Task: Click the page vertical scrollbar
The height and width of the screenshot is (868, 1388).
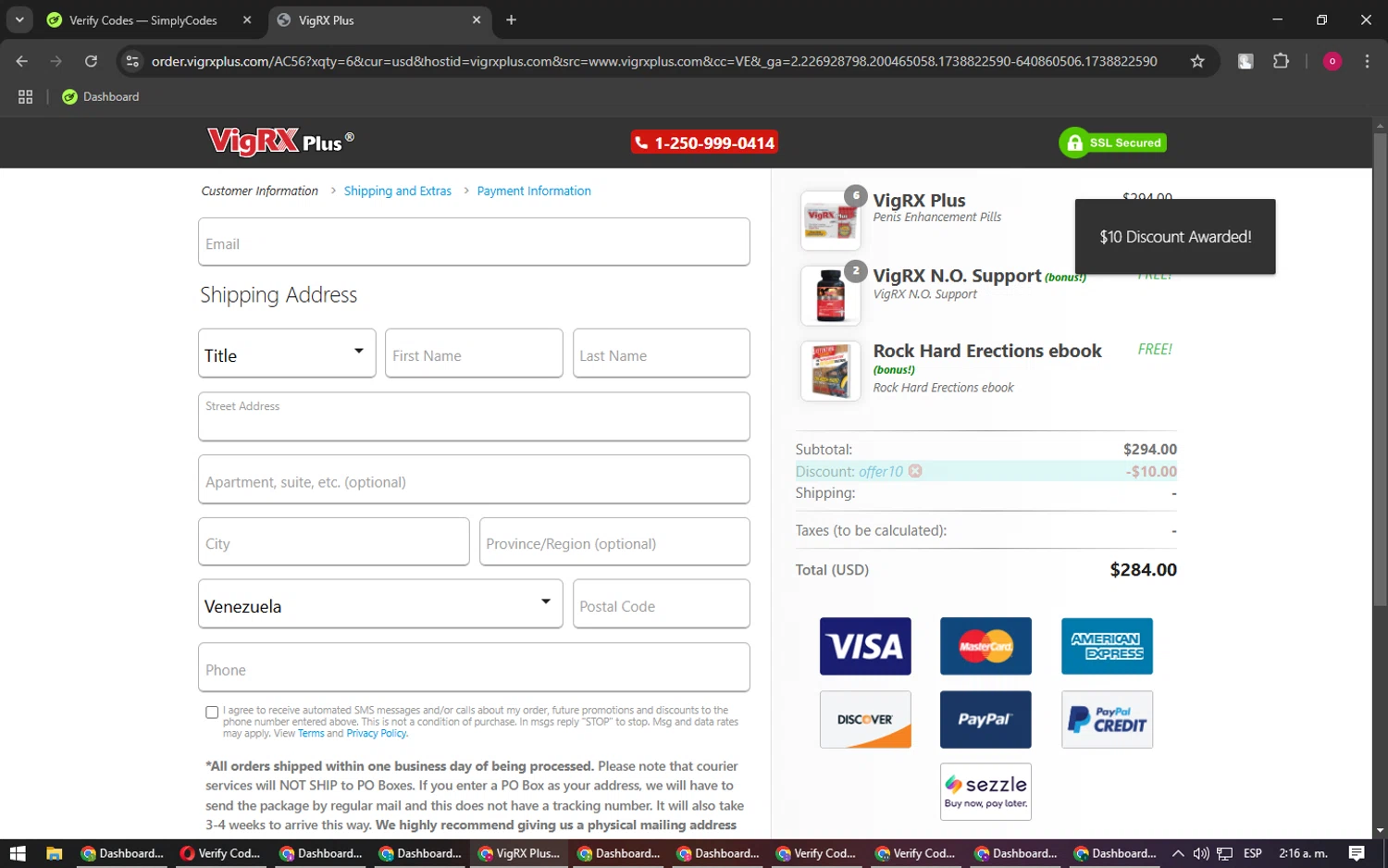Action: coord(1380,370)
